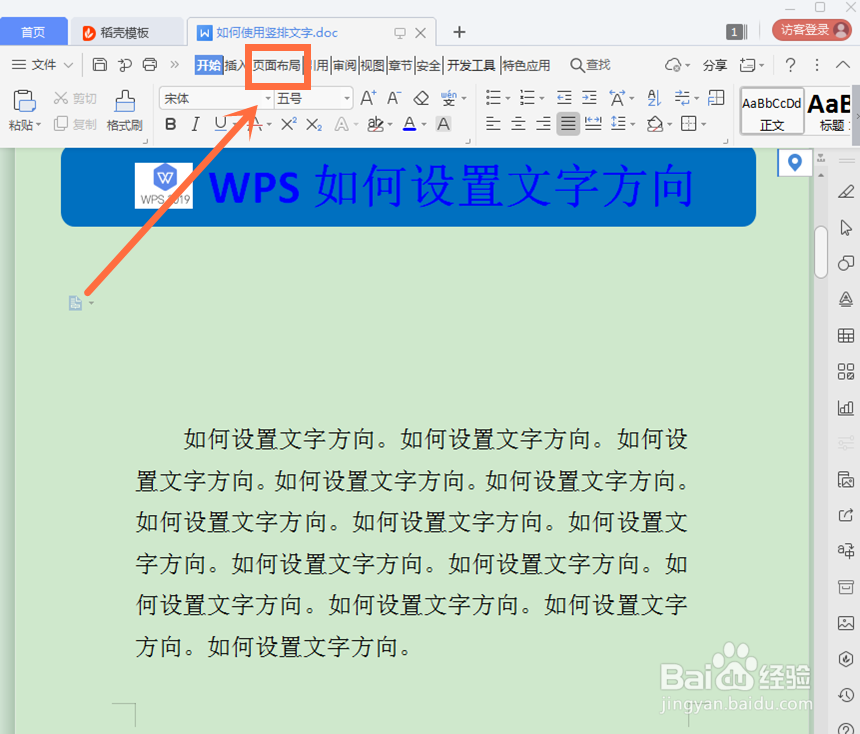Click the Copy button
Screen dimensions: 860x734
click(x=75, y=124)
